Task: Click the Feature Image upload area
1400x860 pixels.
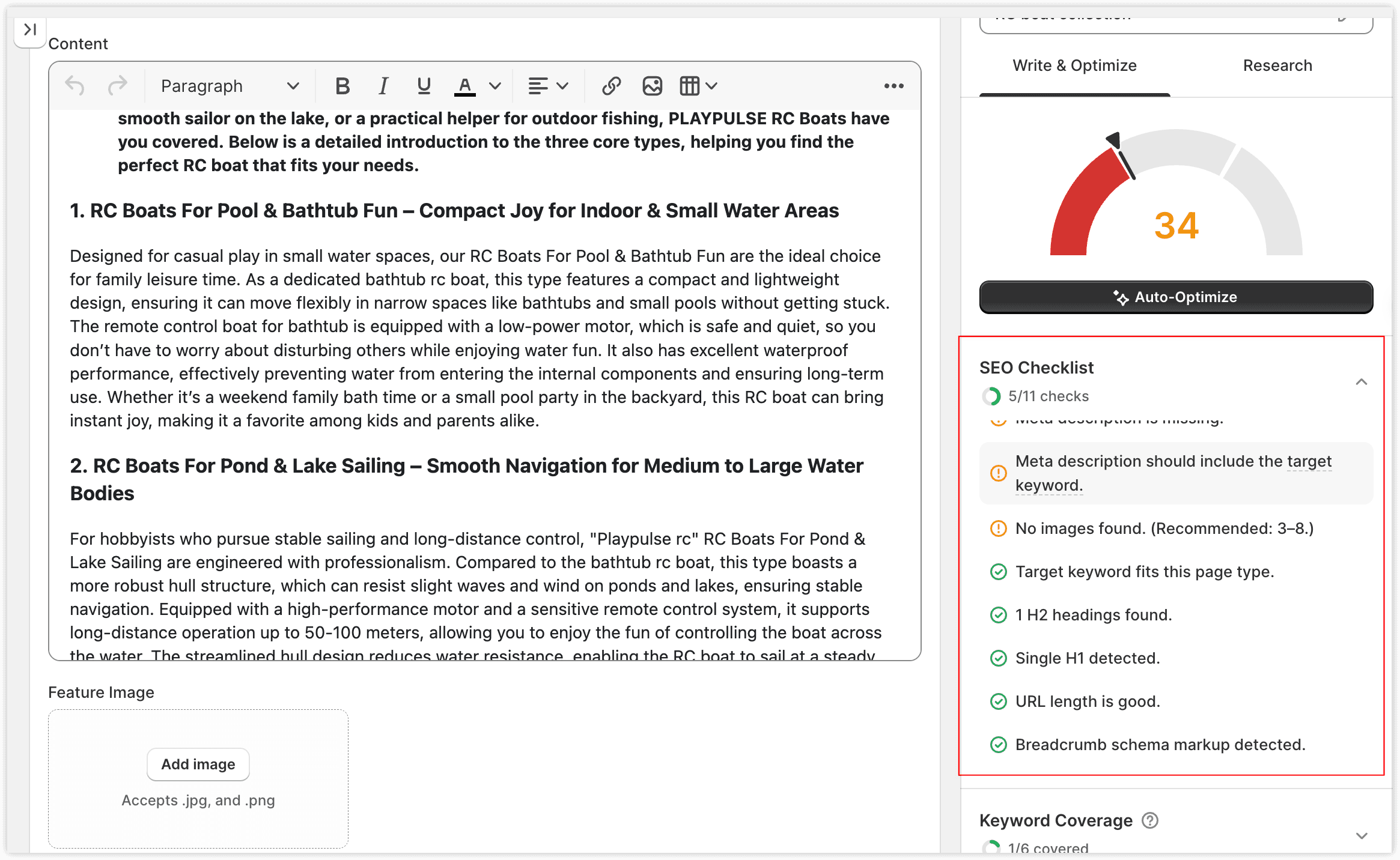Action: click(x=198, y=779)
